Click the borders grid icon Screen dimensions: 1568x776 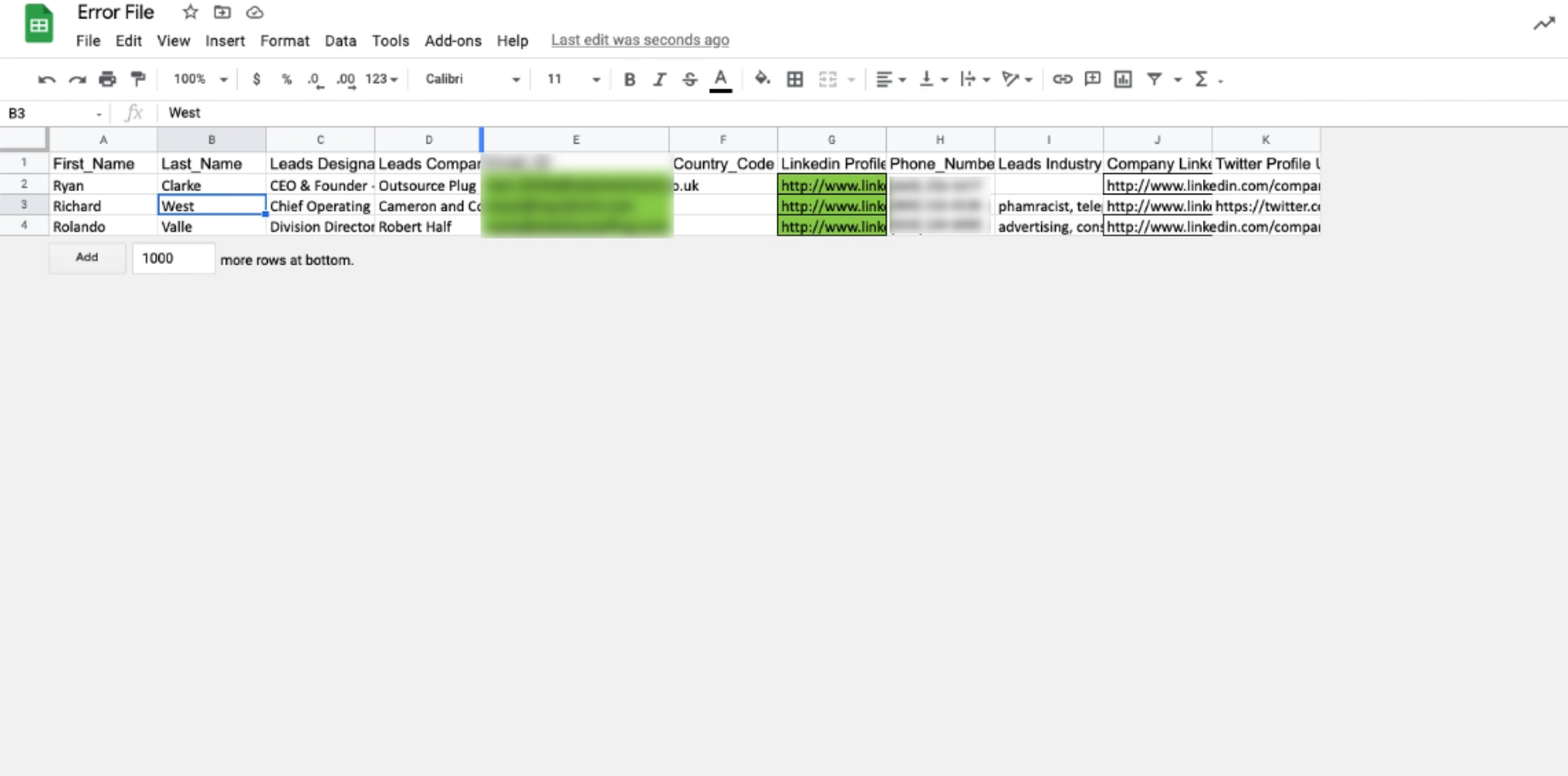point(795,79)
